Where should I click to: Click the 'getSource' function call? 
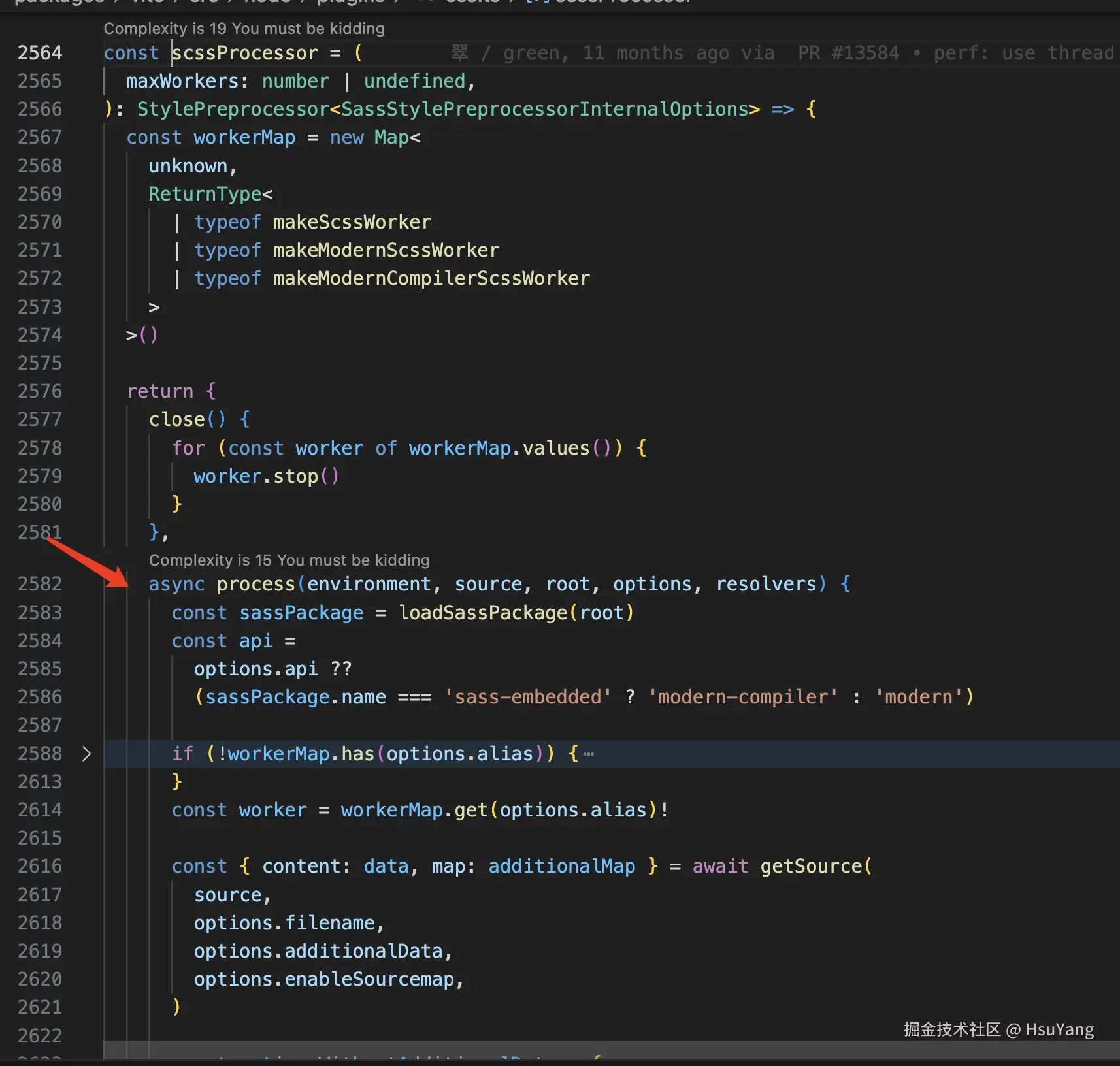(x=811, y=866)
